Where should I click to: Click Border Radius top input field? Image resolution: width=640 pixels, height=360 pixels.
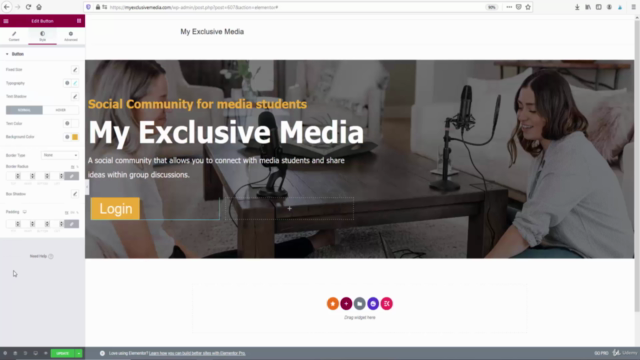point(13,176)
